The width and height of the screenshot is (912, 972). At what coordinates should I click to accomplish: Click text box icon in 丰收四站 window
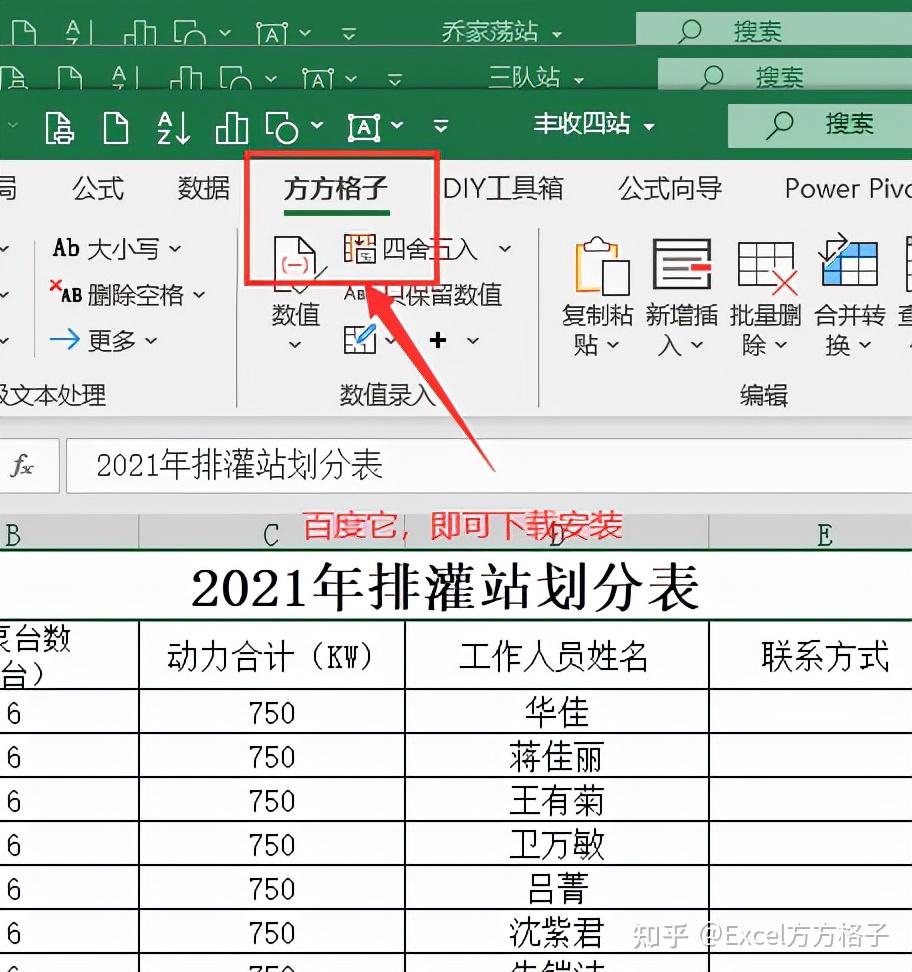[363, 128]
